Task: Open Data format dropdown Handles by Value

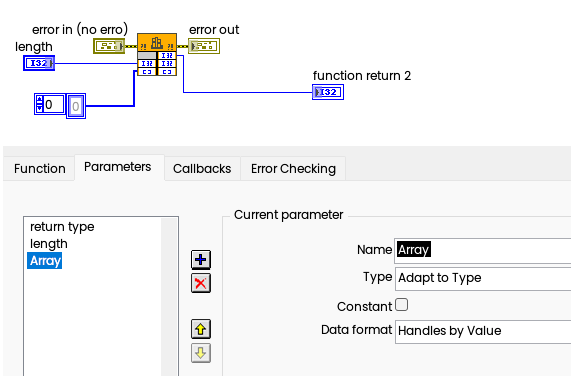Action: (x=483, y=331)
